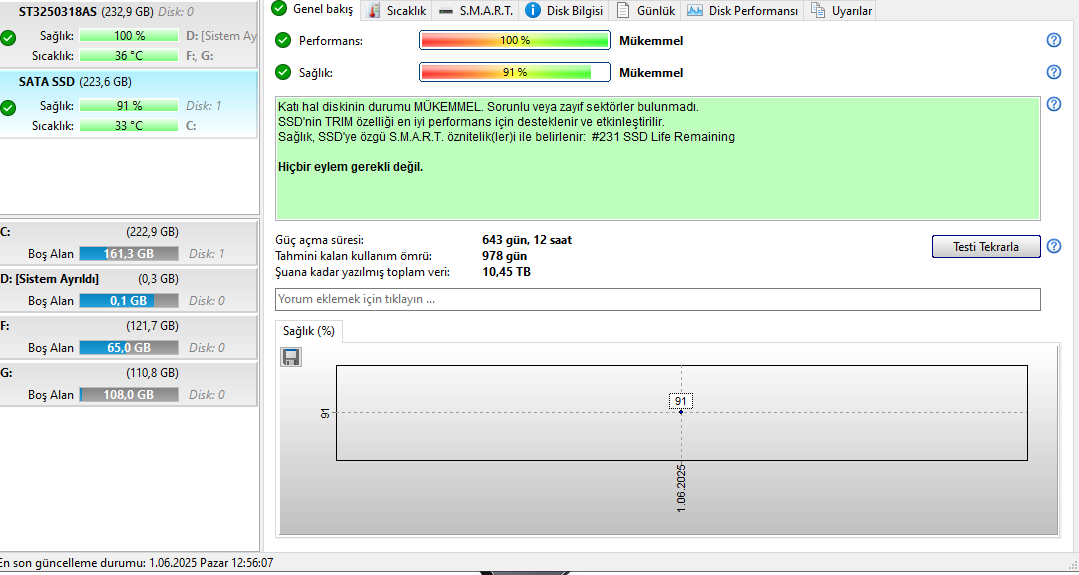Click the 978 gün remaining life value
Image resolution: width=1079 pixels, height=575 pixels.
tap(505, 257)
